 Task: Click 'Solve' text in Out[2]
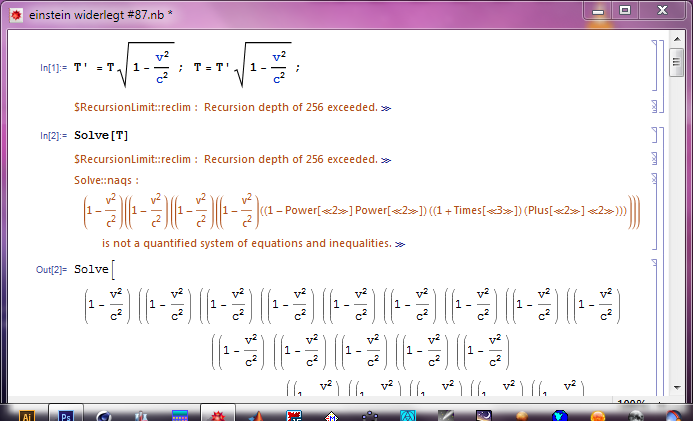[x=91, y=269]
